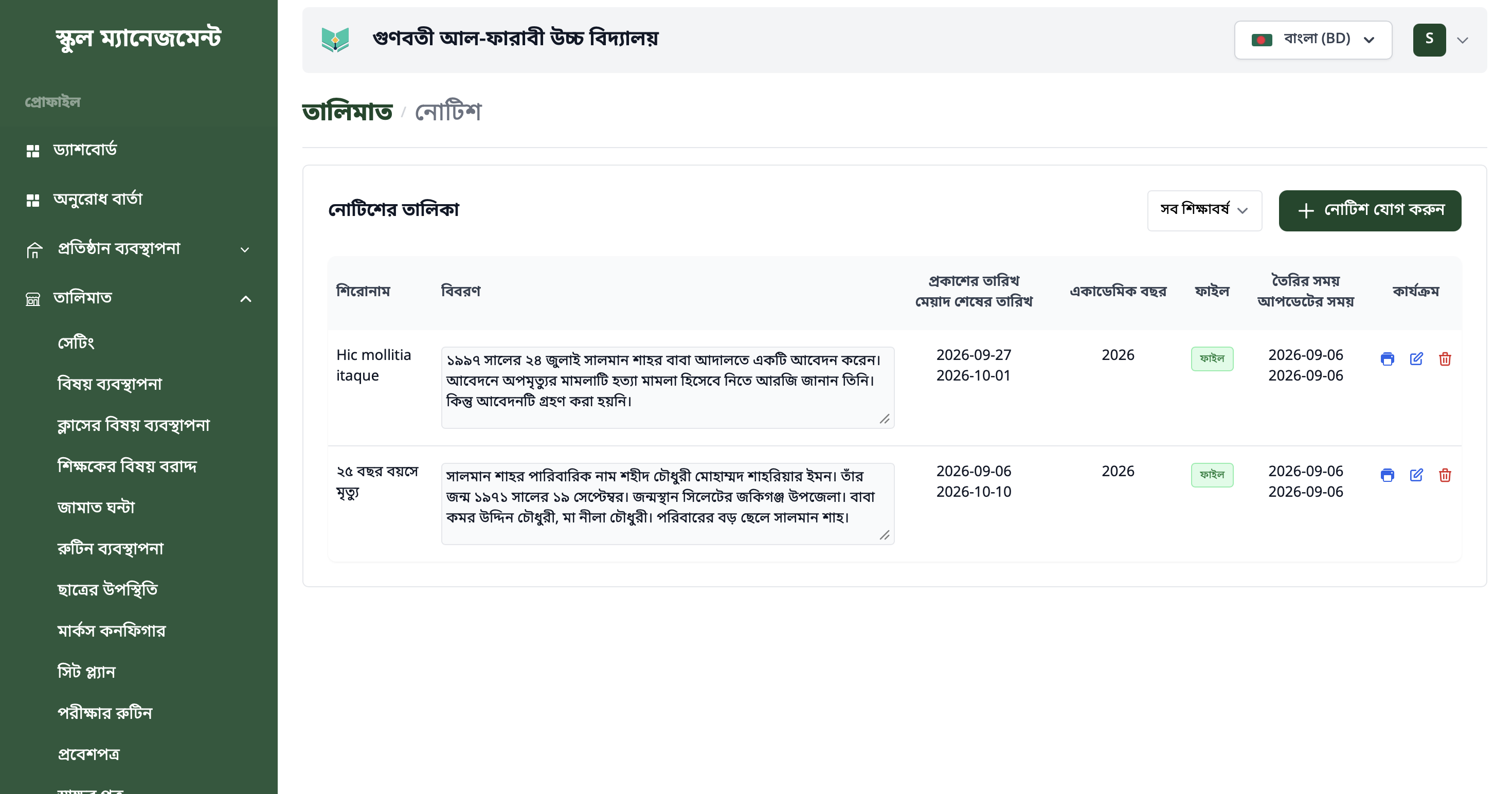
Task: Click the প্রতিষ্ঠান ব্যবস্থাপনা building icon
Action: [34, 250]
